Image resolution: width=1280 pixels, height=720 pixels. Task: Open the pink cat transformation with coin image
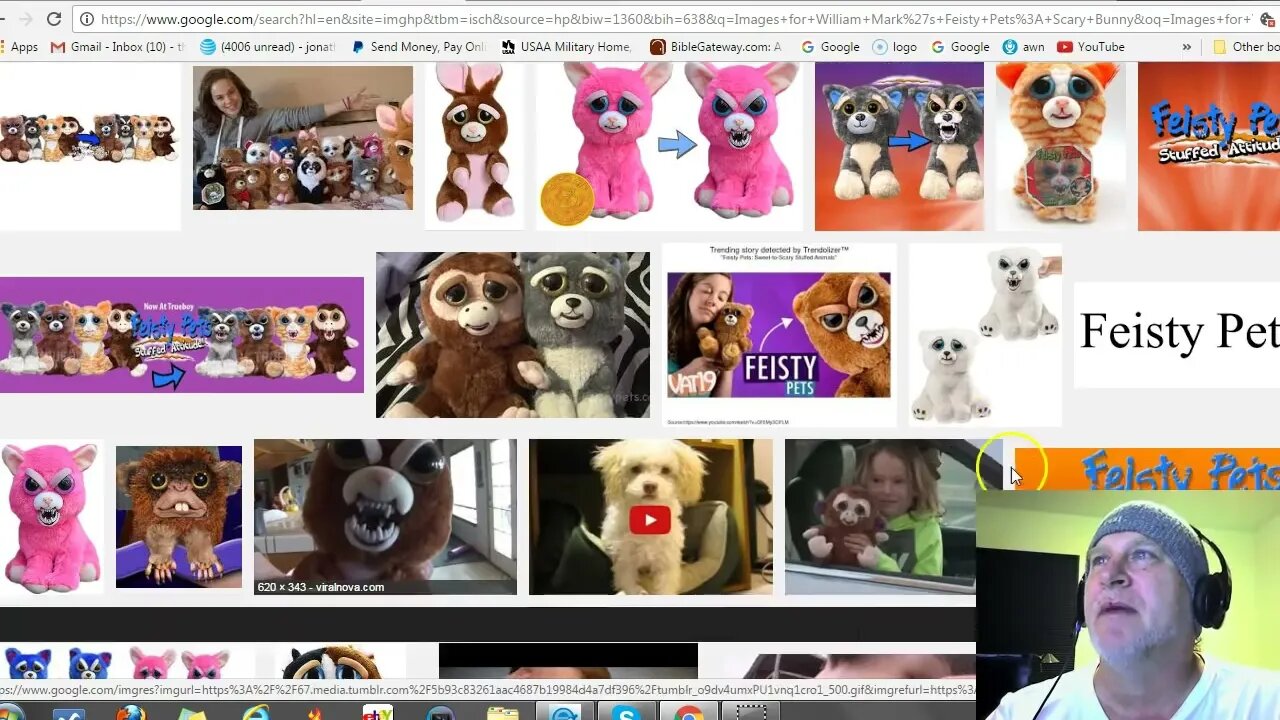click(x=670, y=146)
